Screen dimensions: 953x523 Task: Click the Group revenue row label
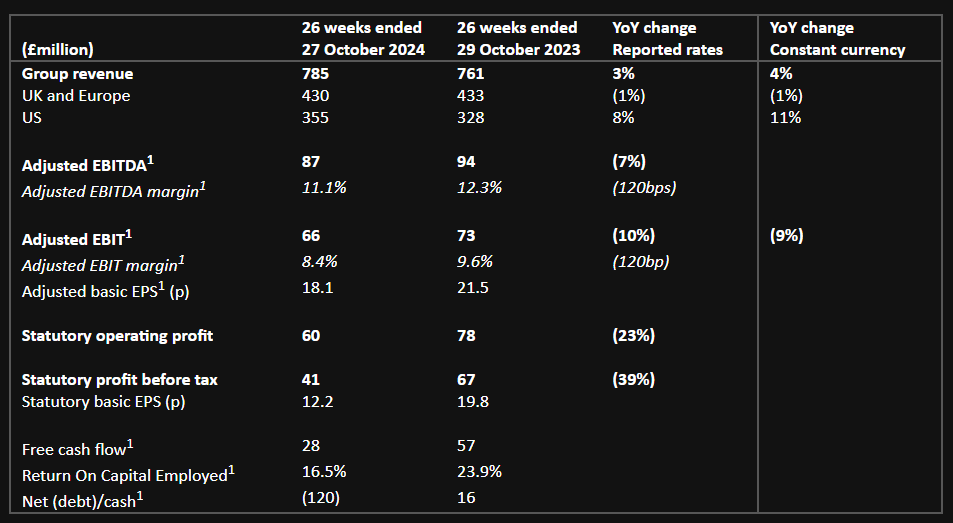77,74
